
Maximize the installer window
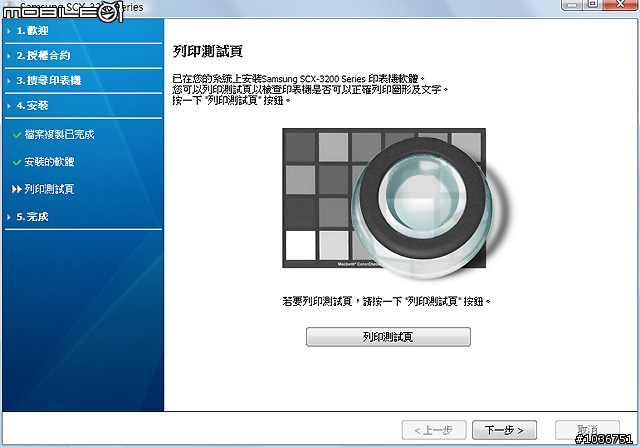593,4
